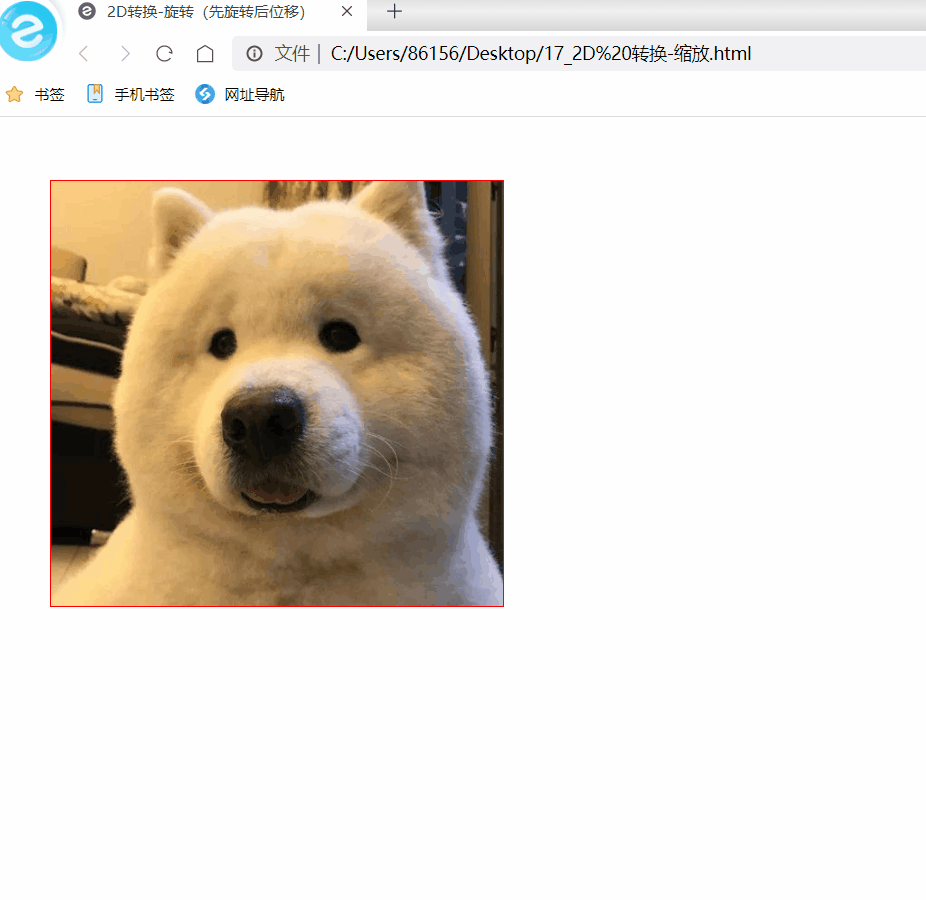The height and width of the screenshot is (900, 926).
Task: Click the tab favicon icon
Action: pyautogui.click(x=87, y=11)
